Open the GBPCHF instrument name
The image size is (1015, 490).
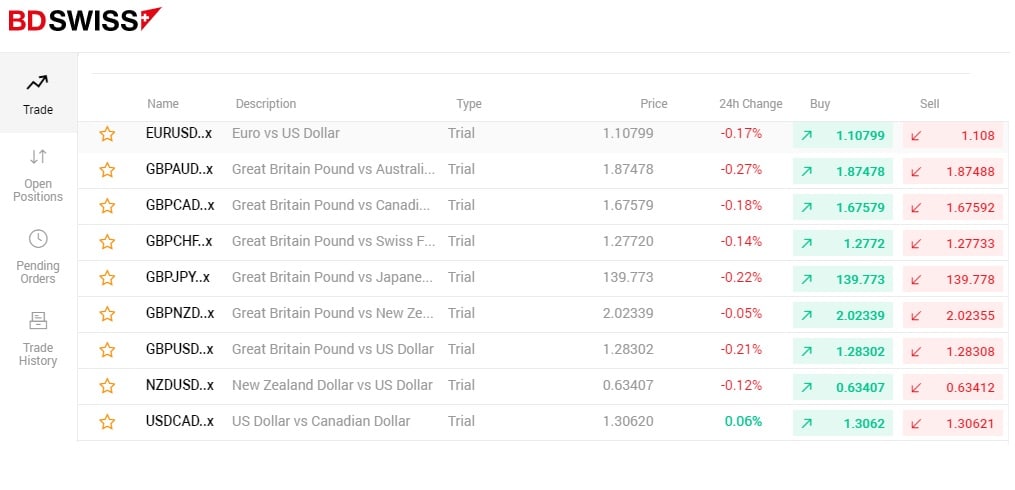(179, 242)
